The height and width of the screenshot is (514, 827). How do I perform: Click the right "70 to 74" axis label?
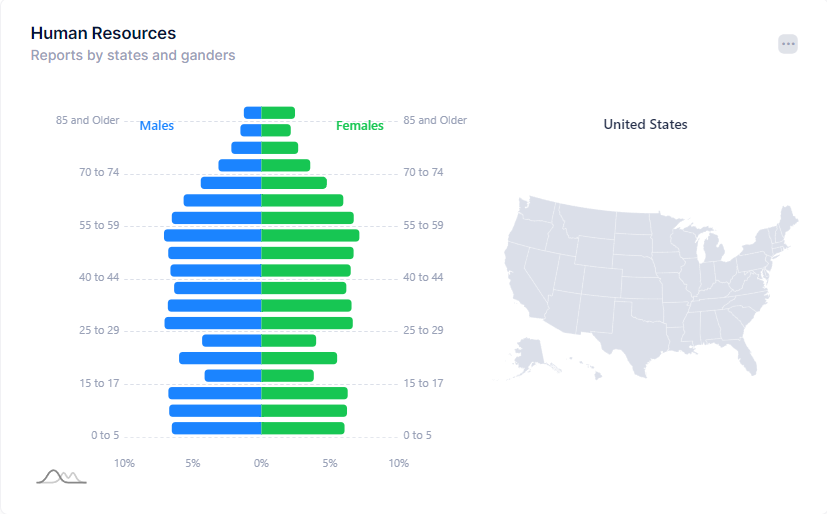[x=423, y=172]
